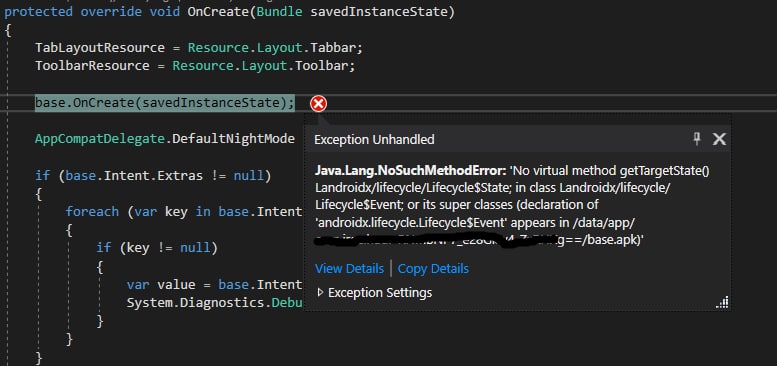
Task: Expand the Exception Settings section
Action: point(321,293)
